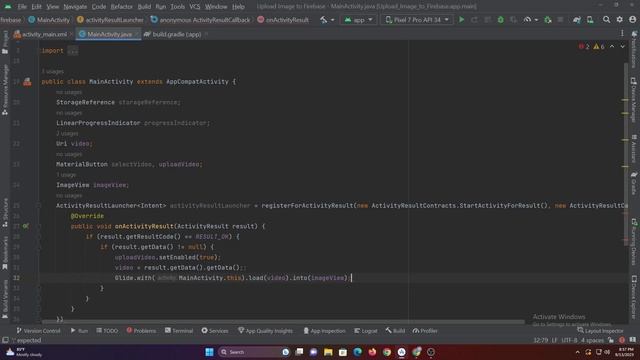Click red error notification icon in status bar
The image size is (640, 360).
click(x=622, y=340)
